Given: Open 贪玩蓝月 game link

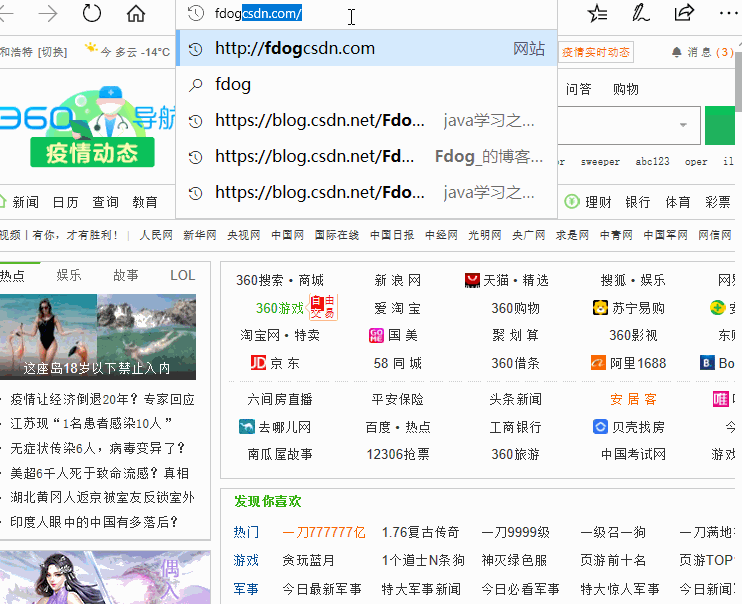Looking at the screenshot, I should (309, 560).
